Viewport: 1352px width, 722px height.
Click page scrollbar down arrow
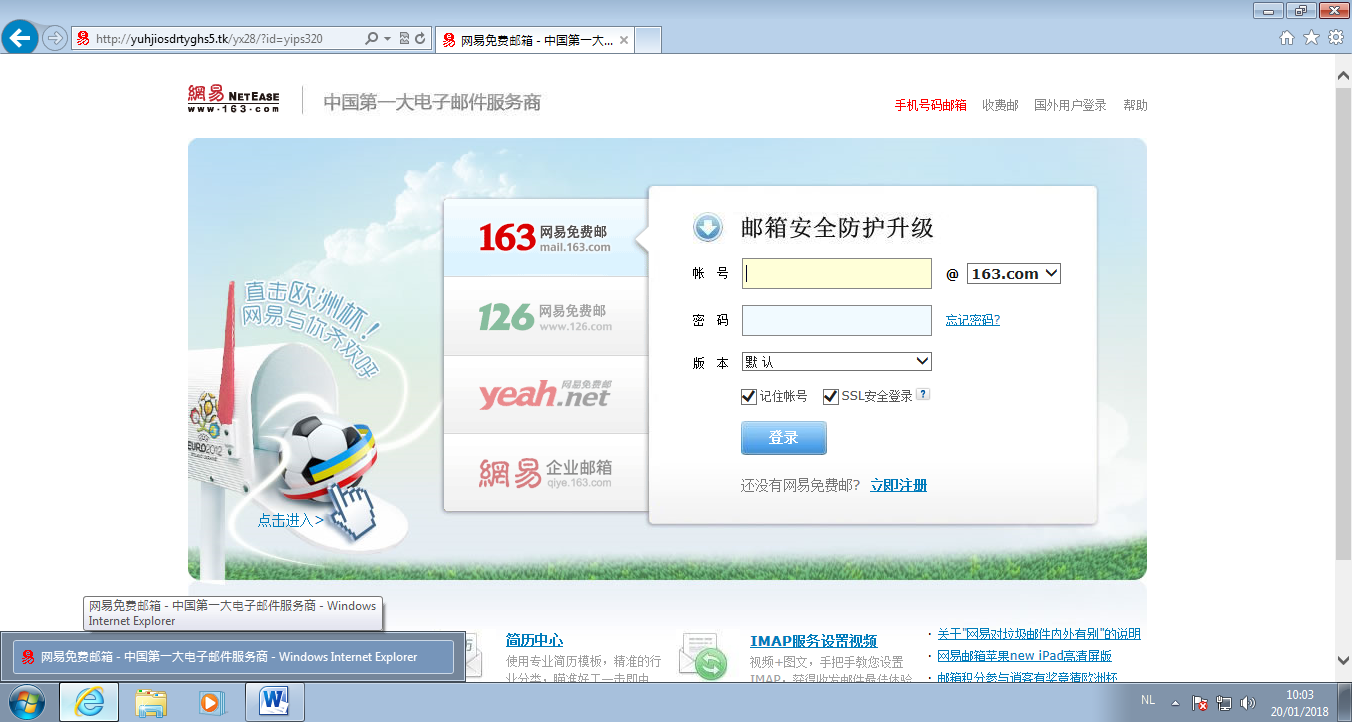(1344, 660)
